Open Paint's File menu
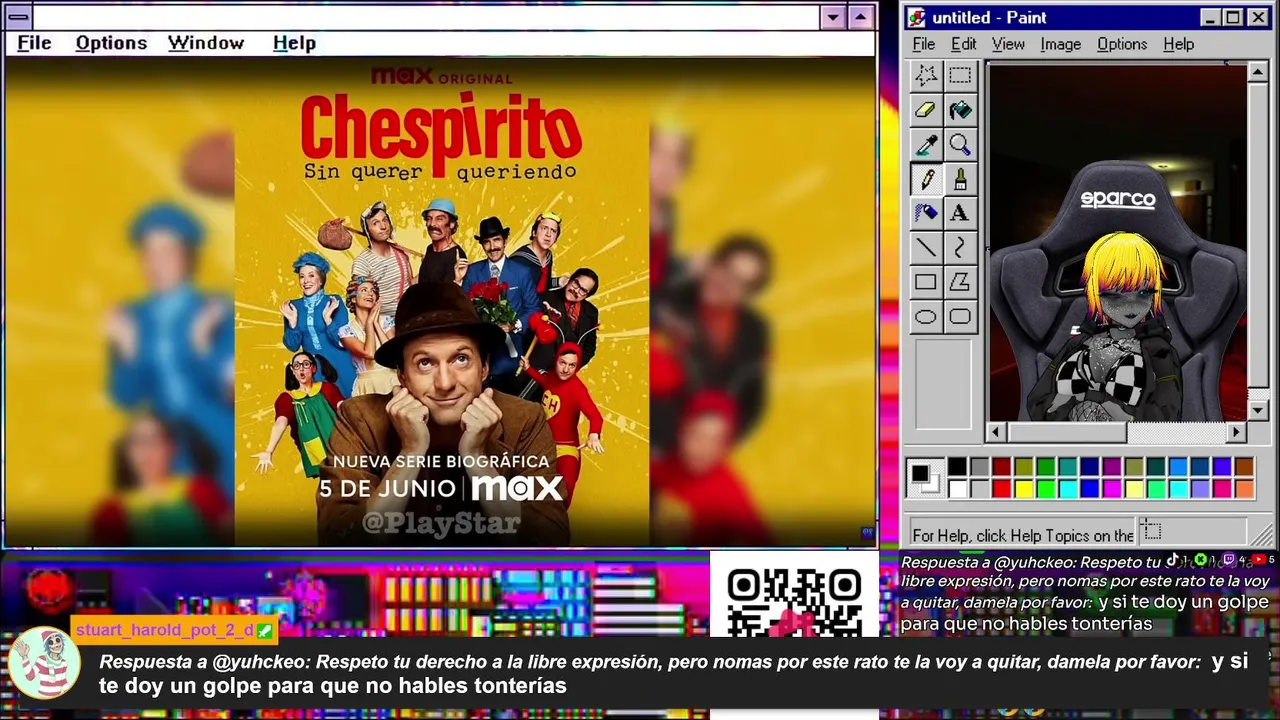 coord(923,44)
